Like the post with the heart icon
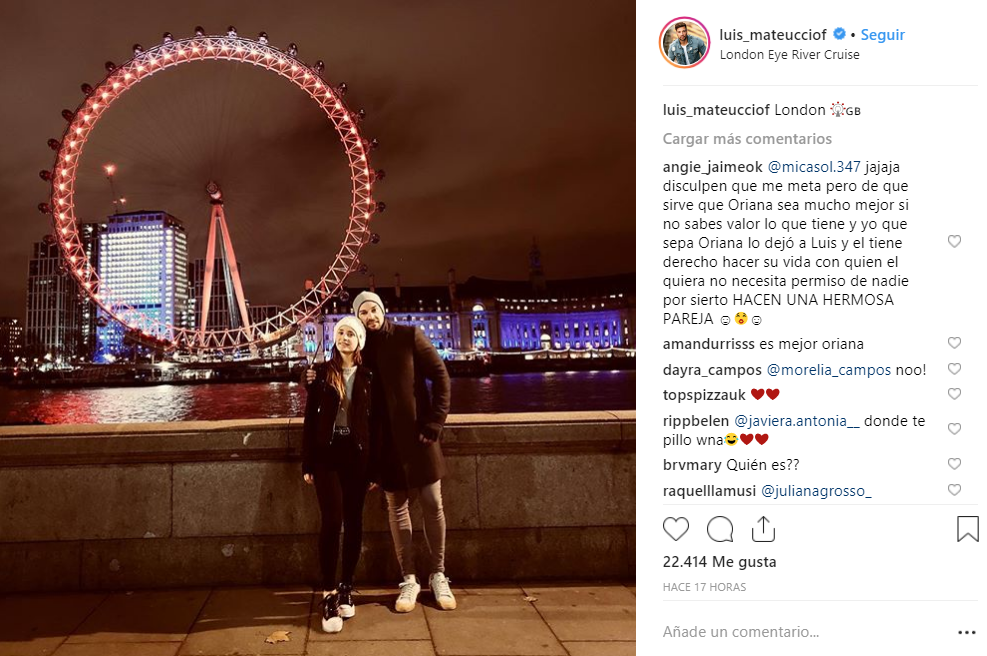 pos(676,529)
